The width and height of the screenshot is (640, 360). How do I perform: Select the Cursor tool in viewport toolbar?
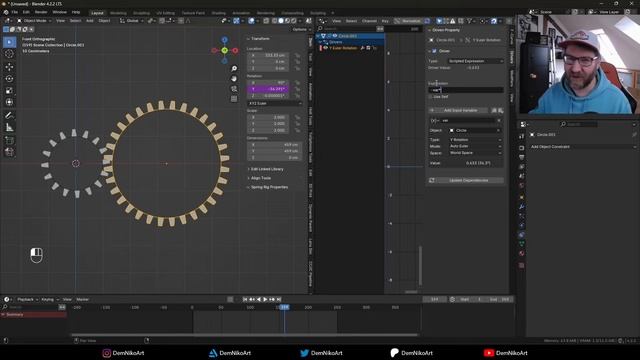click(x=9, y=54)
